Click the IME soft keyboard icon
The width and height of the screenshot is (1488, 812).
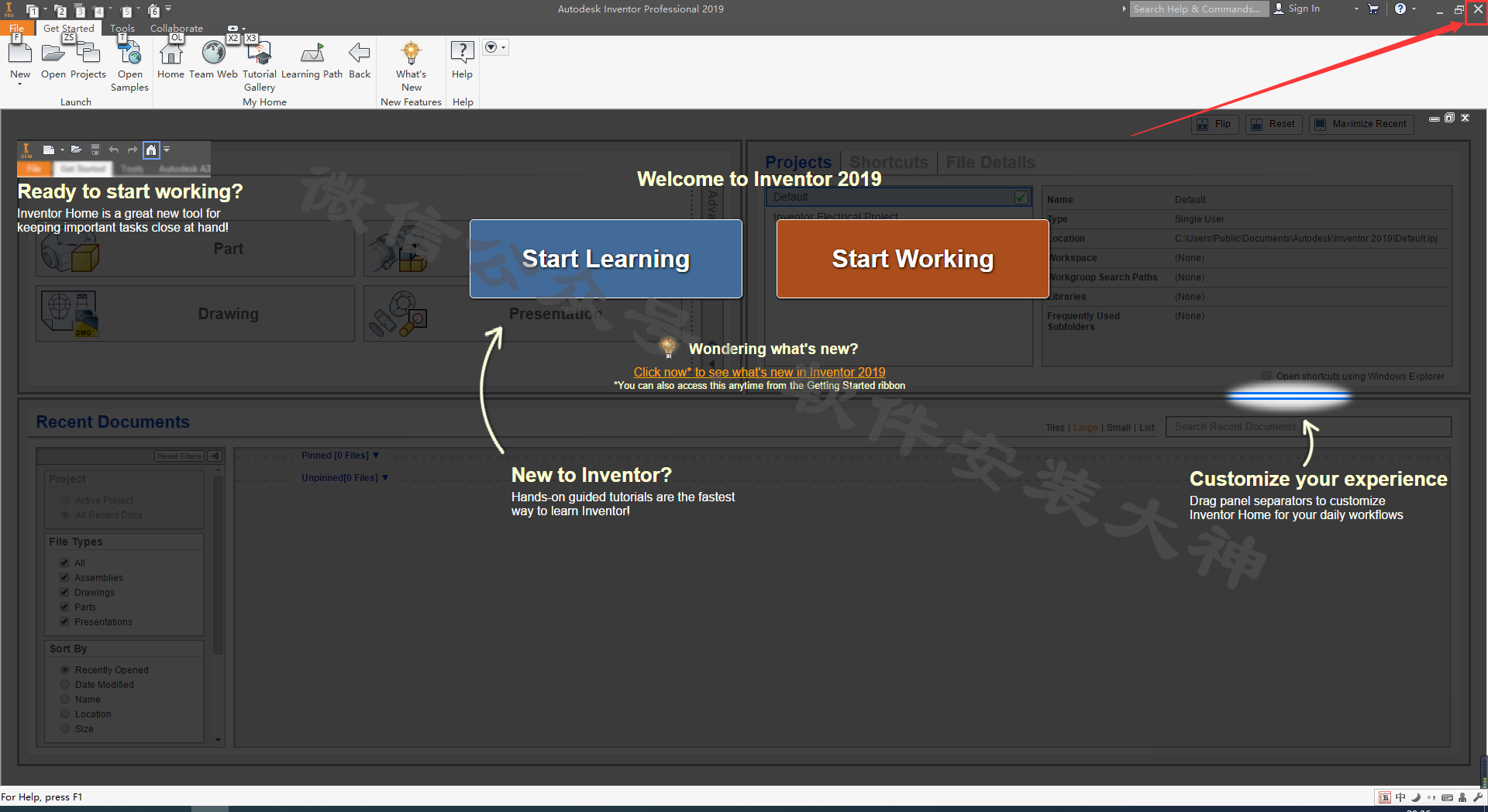pos(1446,797)
